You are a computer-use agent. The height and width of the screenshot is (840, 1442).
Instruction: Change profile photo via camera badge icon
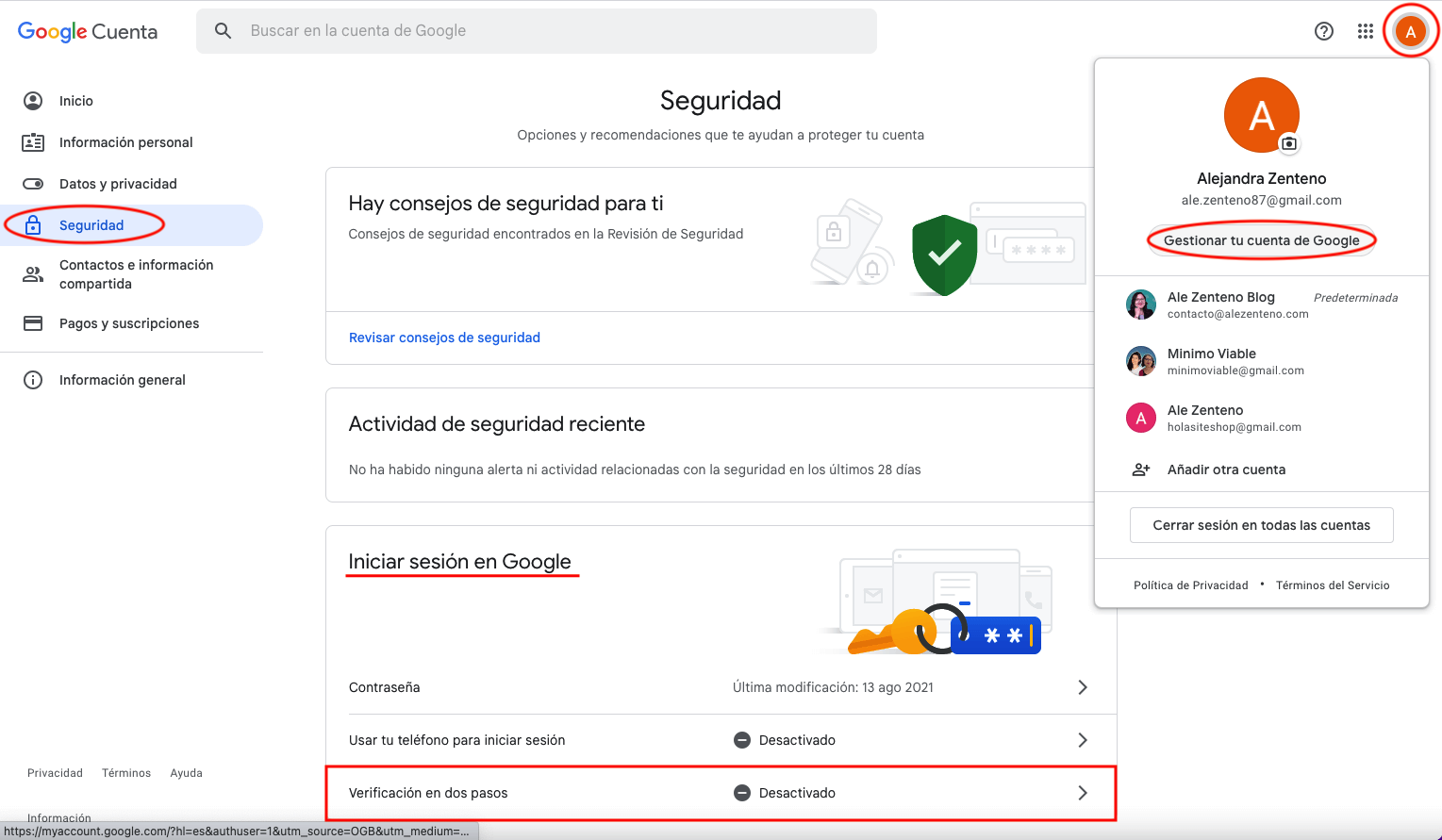coord(1289,143)
